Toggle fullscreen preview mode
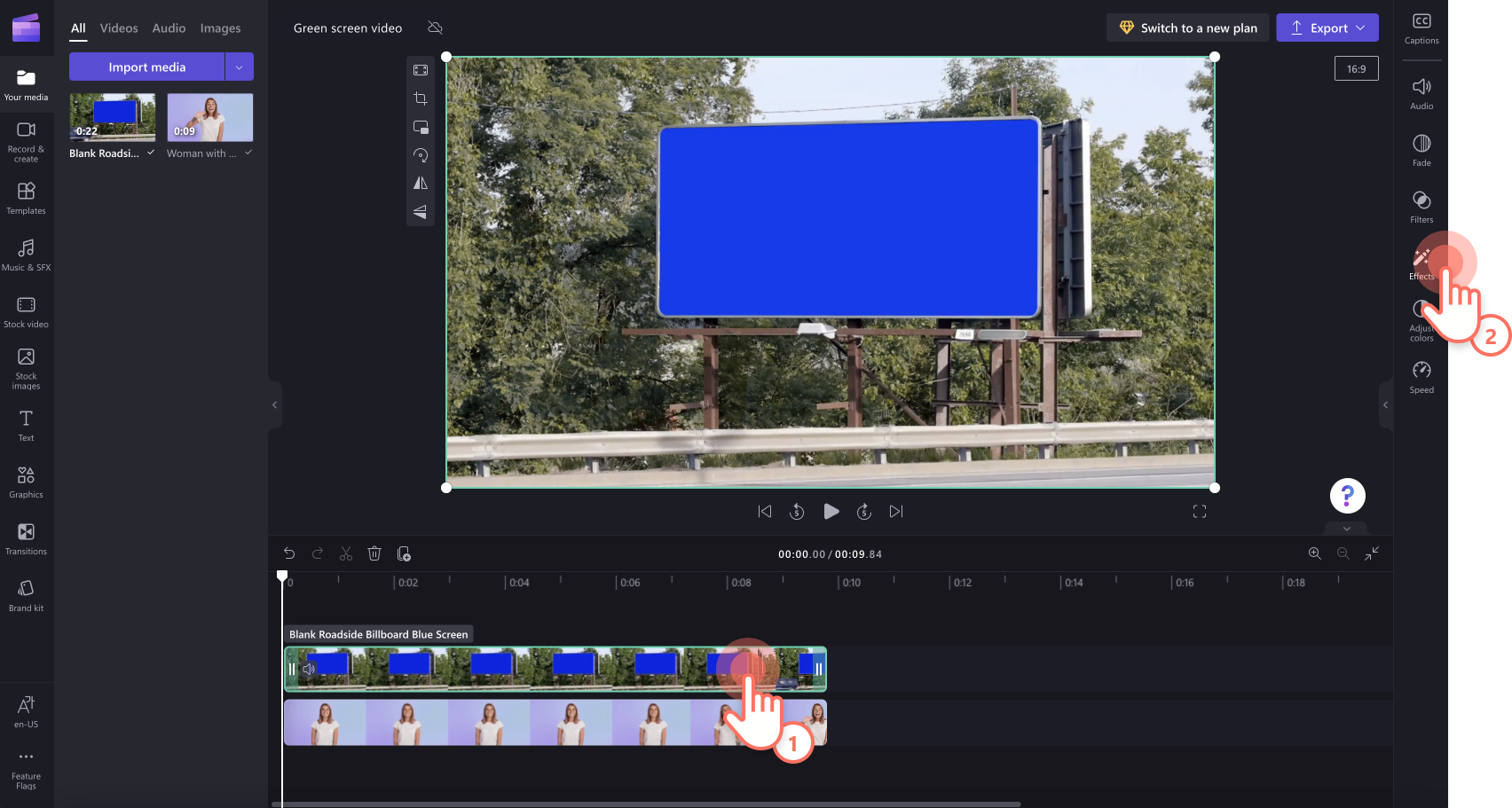 (x=1200, y=511)
